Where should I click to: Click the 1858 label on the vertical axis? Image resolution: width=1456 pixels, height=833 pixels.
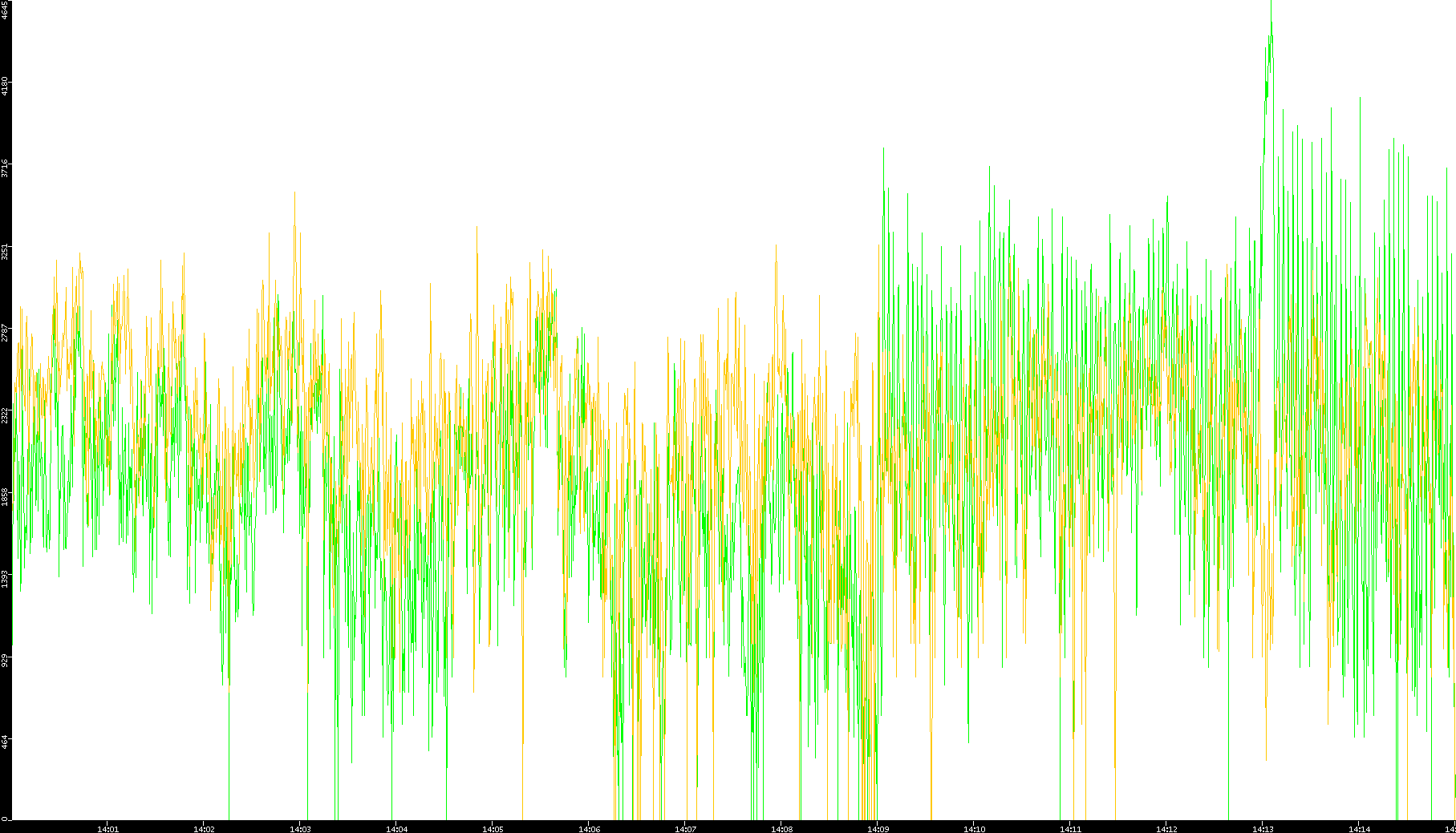coord(5,495)
